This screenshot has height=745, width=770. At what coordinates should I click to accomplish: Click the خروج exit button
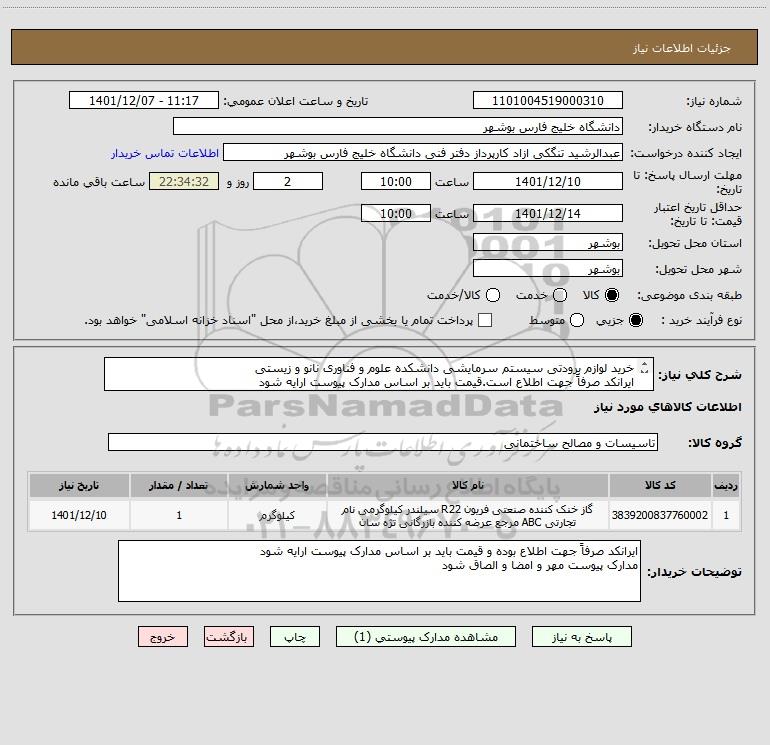(x=163, y=637)
